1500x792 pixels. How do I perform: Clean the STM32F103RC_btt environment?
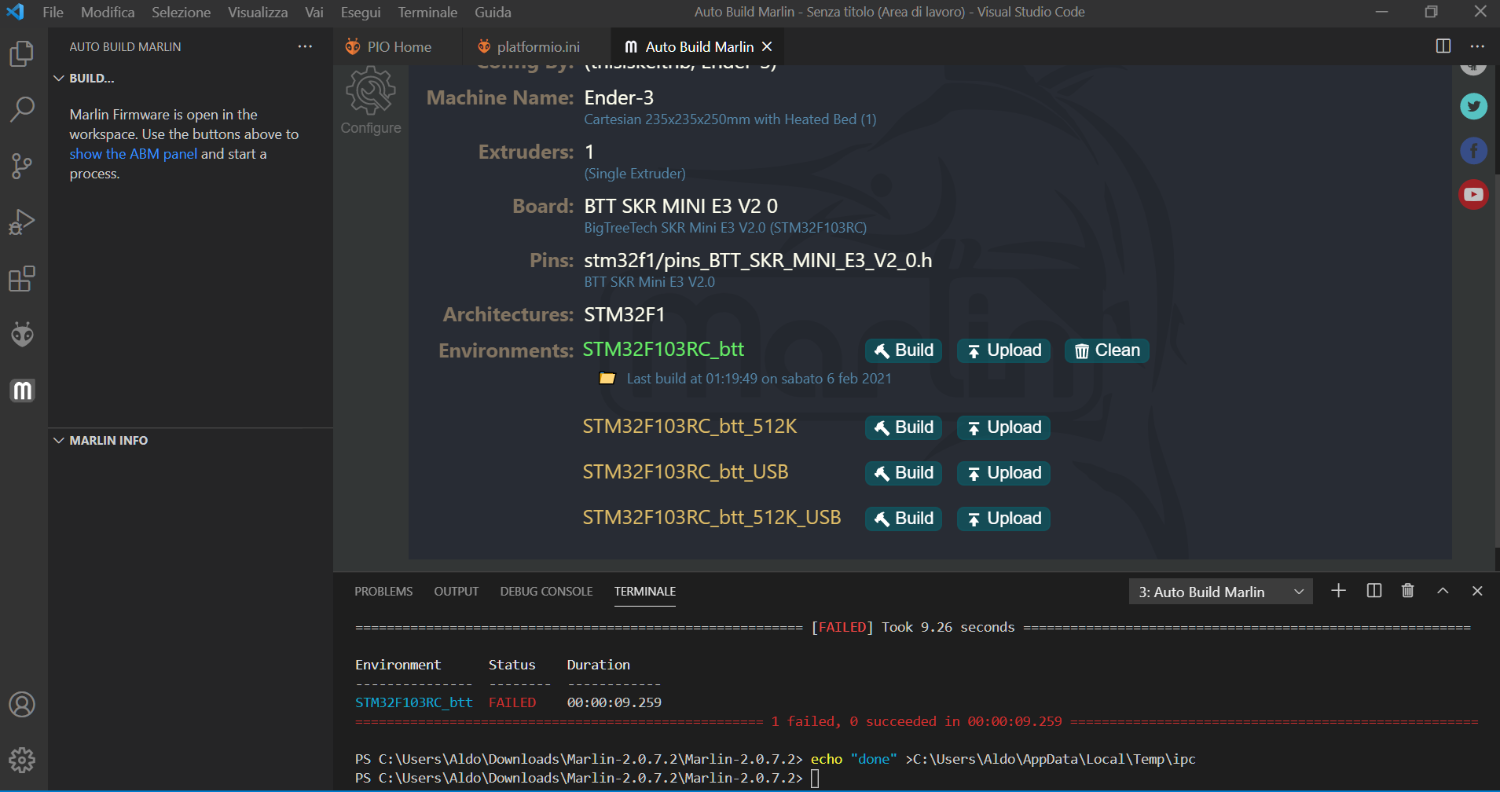pos(1107,350)
